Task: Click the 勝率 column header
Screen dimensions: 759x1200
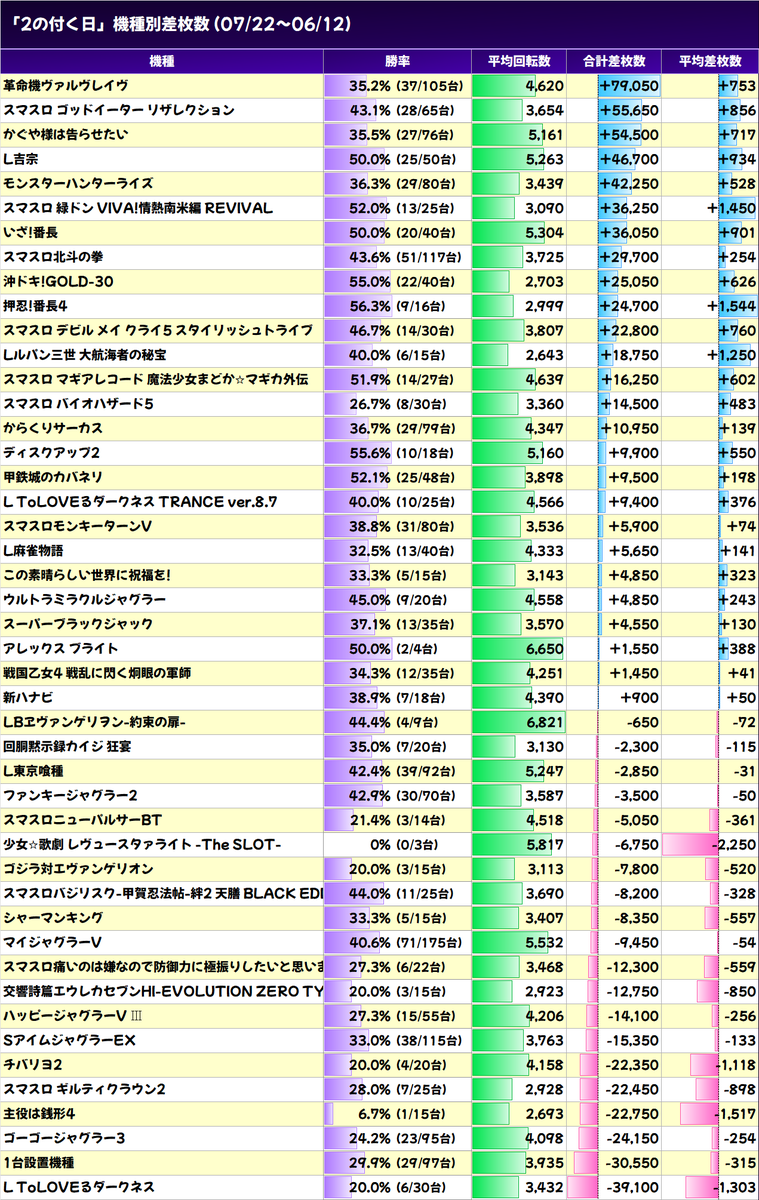Action: pos(397,61)
